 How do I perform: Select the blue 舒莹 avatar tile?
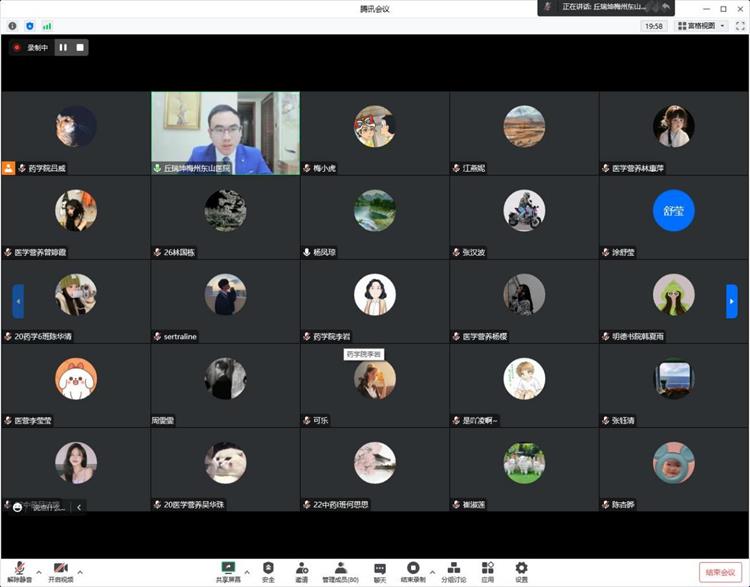point(673,217)
